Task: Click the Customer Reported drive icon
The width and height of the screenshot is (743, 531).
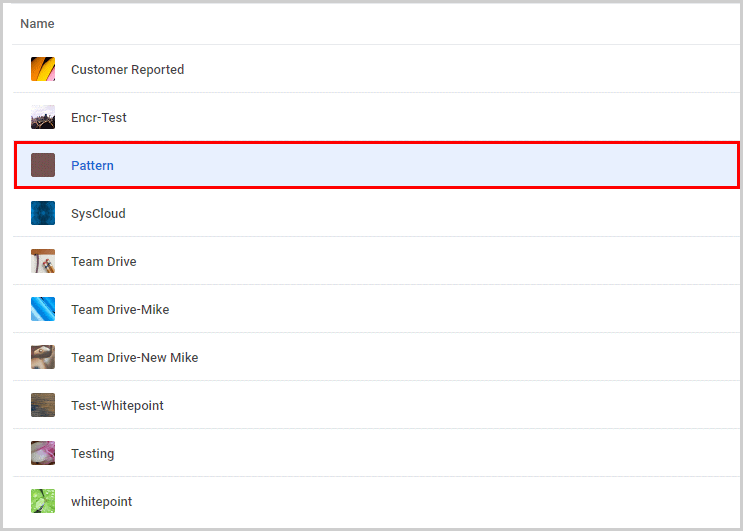Action: tap(43, 69)
